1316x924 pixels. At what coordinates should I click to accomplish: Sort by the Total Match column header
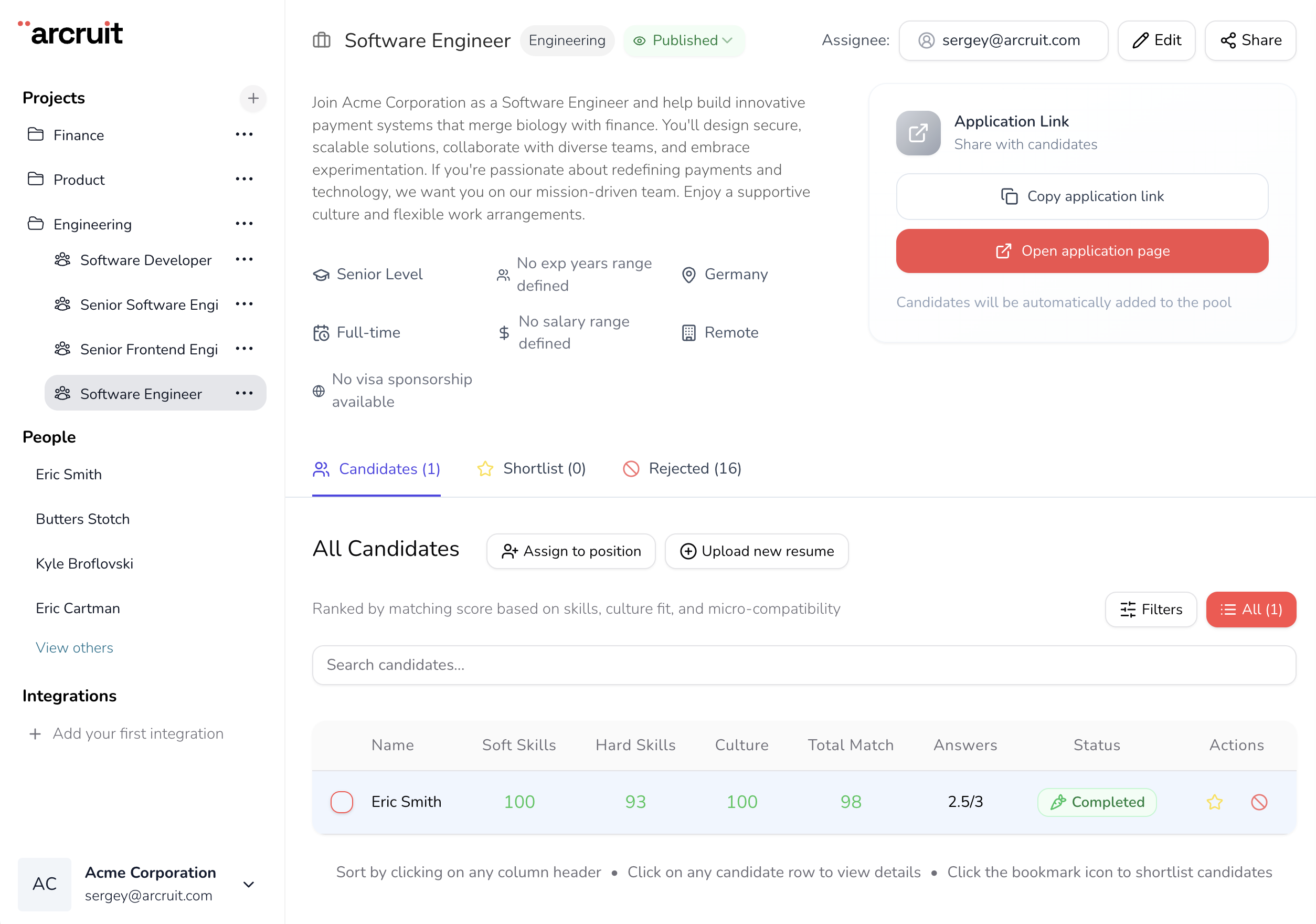(850, 745)
